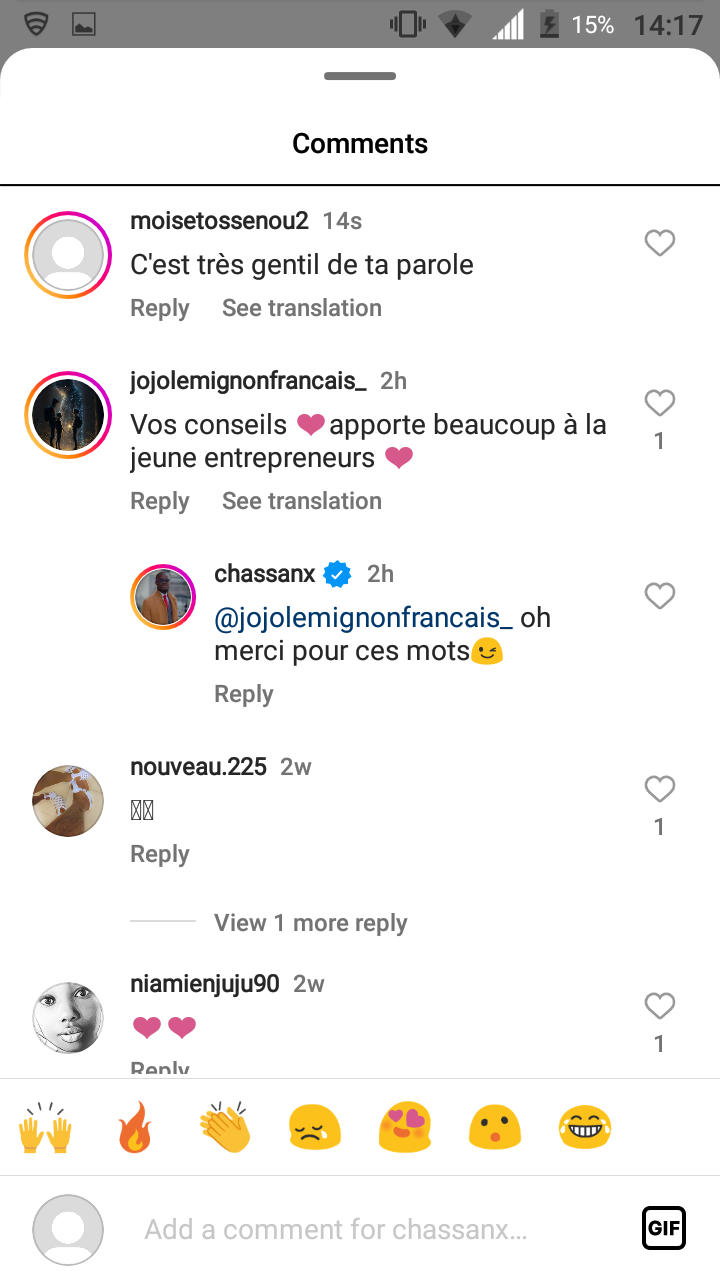Reply to nouveau.225's comment

coord(160,854)
